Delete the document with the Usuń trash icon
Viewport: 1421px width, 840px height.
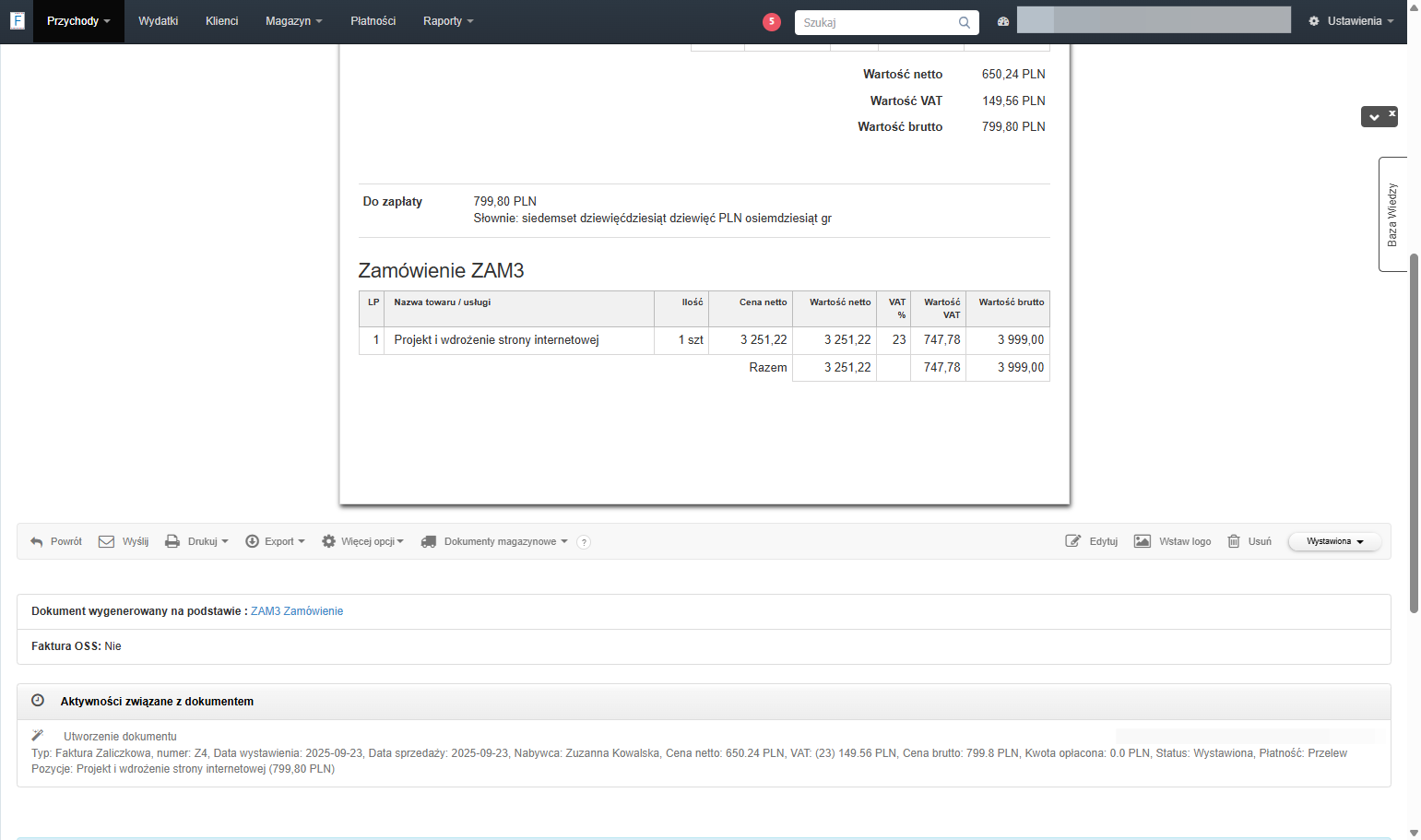click(1249, 541)
